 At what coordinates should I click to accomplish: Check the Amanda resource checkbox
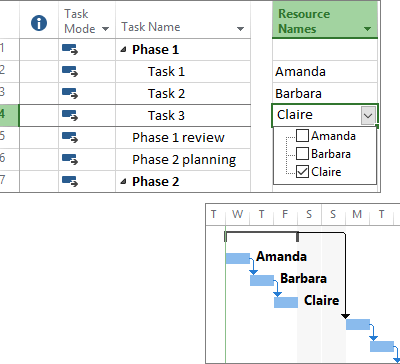click(x=302, y=136)
